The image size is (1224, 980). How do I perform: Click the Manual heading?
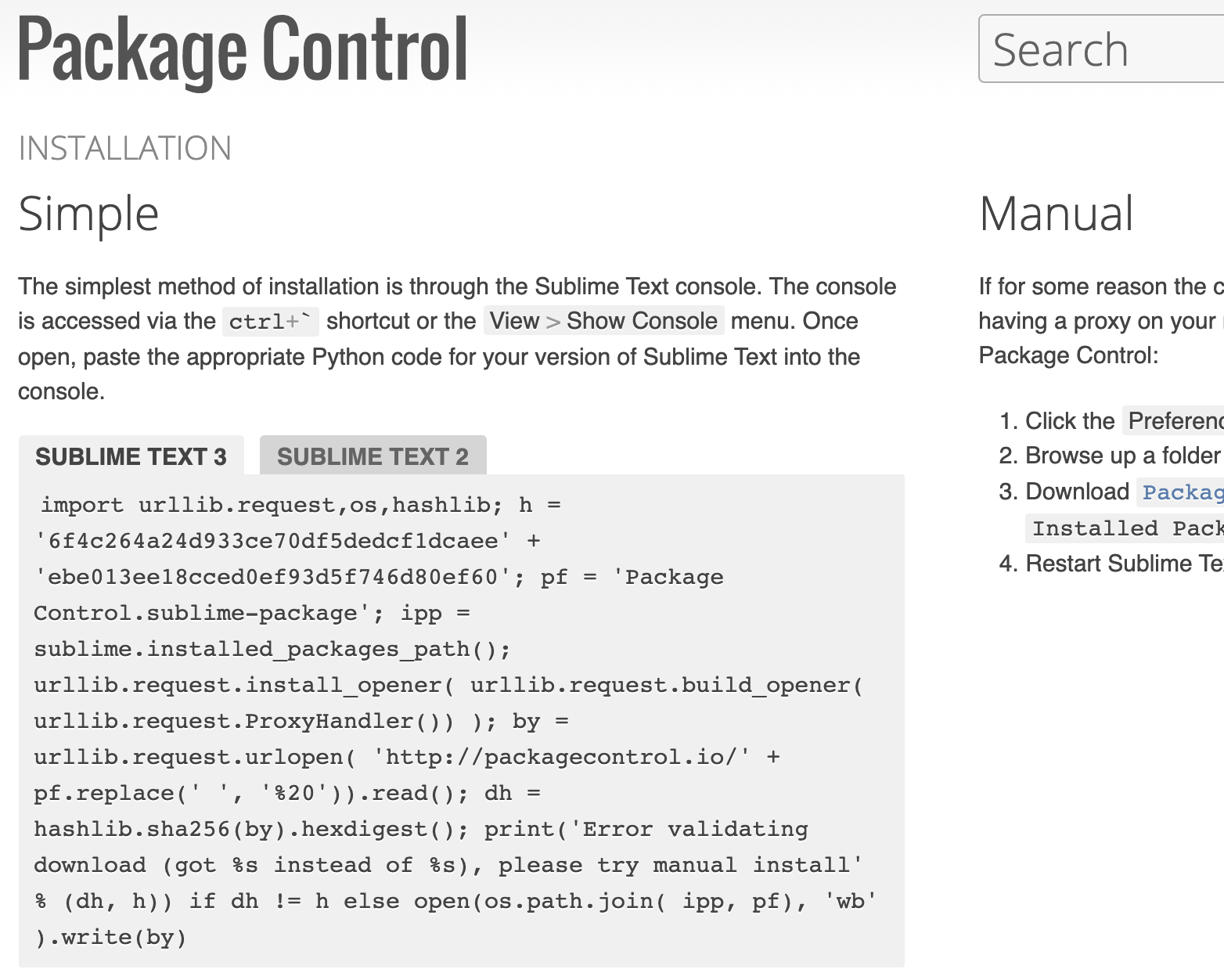[1057, 214]
